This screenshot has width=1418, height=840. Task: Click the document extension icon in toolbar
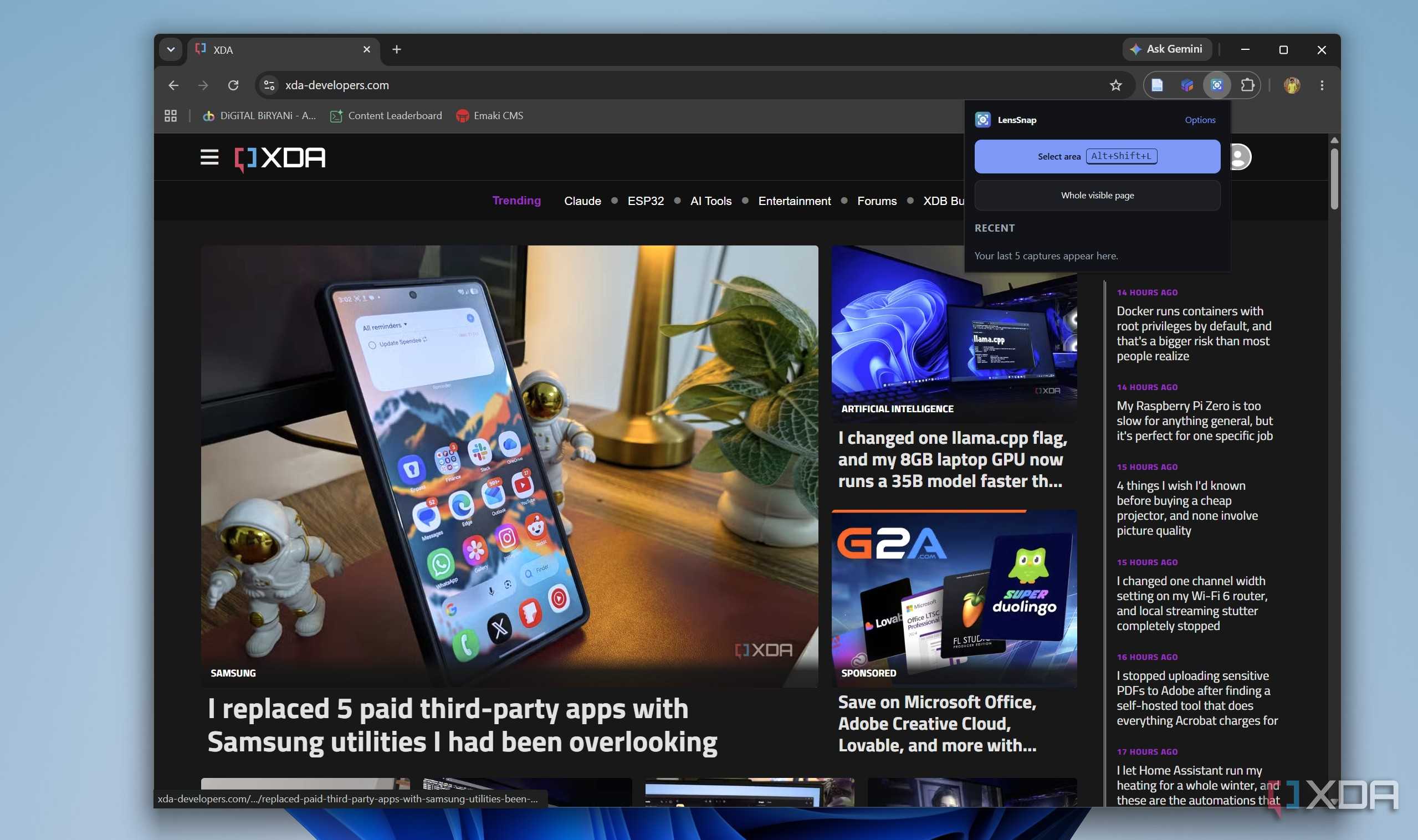(x=1157, y=85)
